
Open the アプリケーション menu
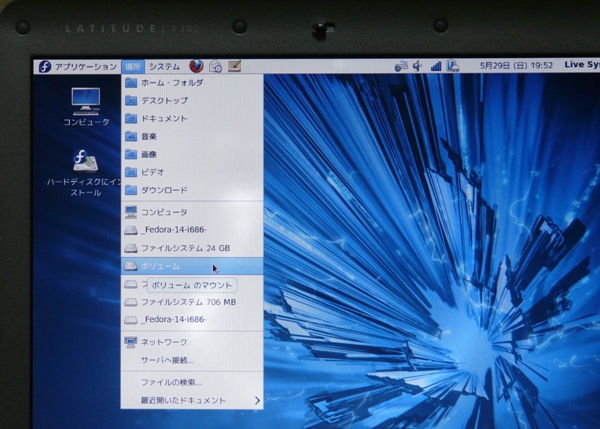click(x=78, y=66)
